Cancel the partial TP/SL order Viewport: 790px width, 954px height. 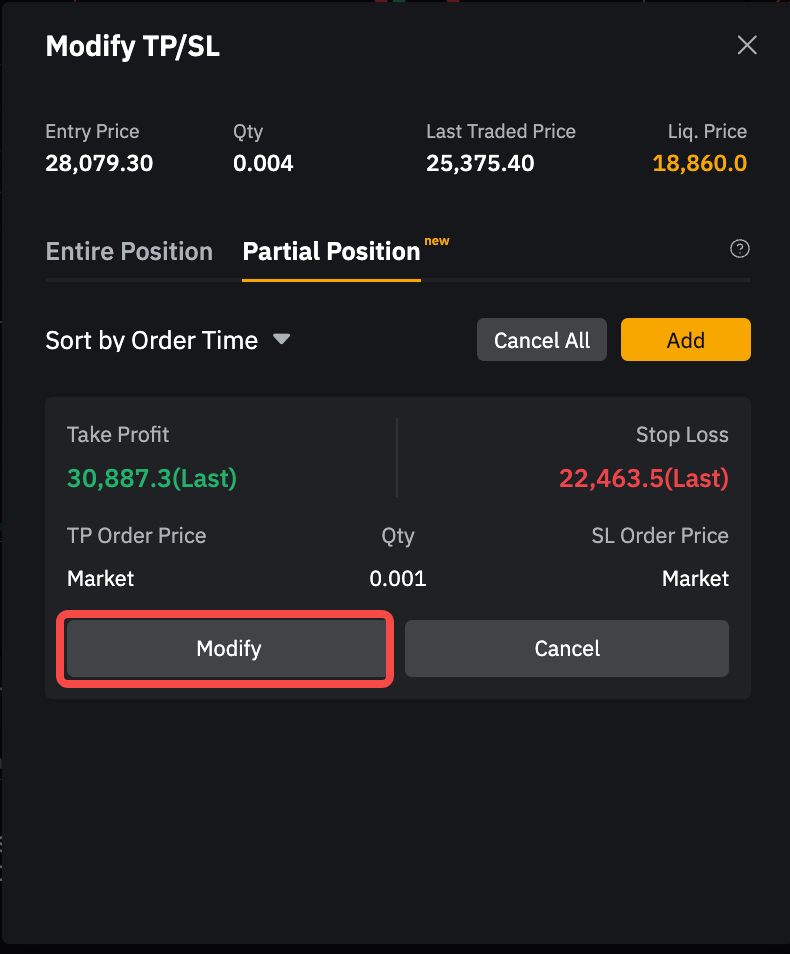tap(566, 648)
